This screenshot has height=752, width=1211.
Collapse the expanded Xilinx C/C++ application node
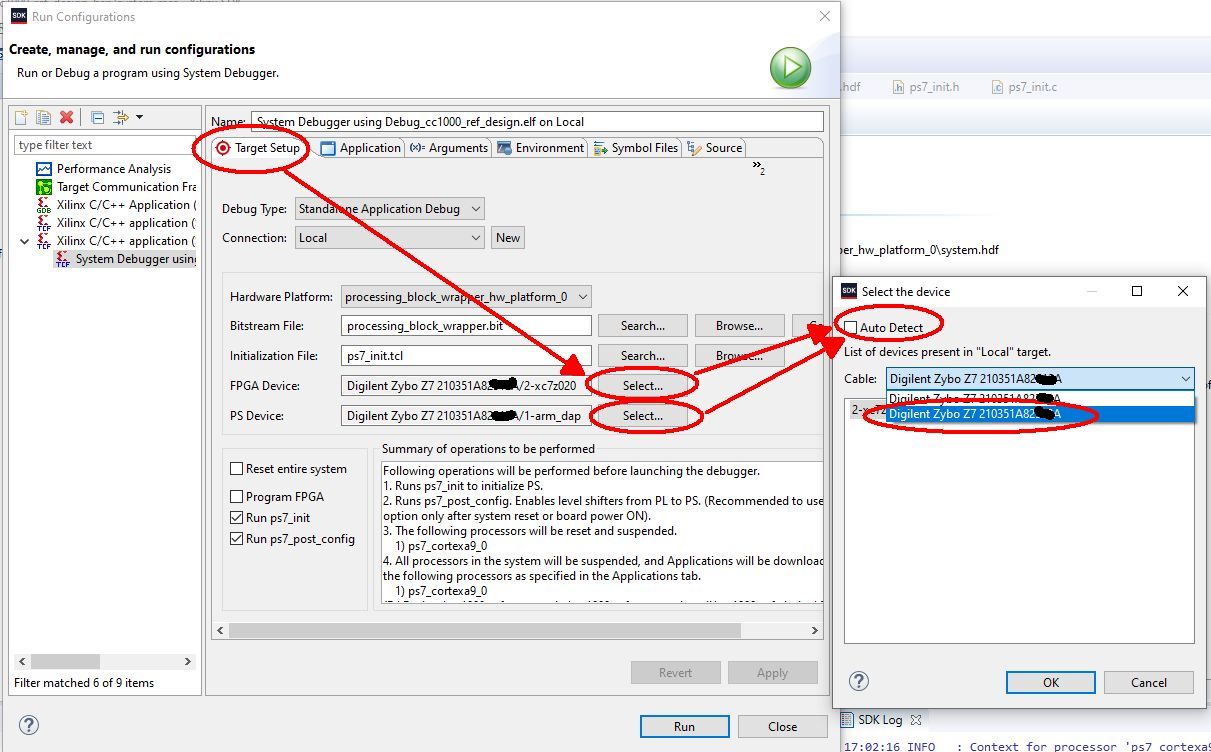click(x=25, y=241)
